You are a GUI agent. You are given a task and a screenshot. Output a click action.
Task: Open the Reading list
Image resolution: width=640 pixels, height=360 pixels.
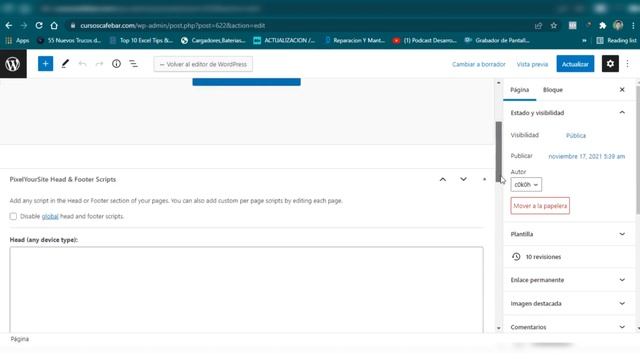pyautogui.click(x=616, y=40)
